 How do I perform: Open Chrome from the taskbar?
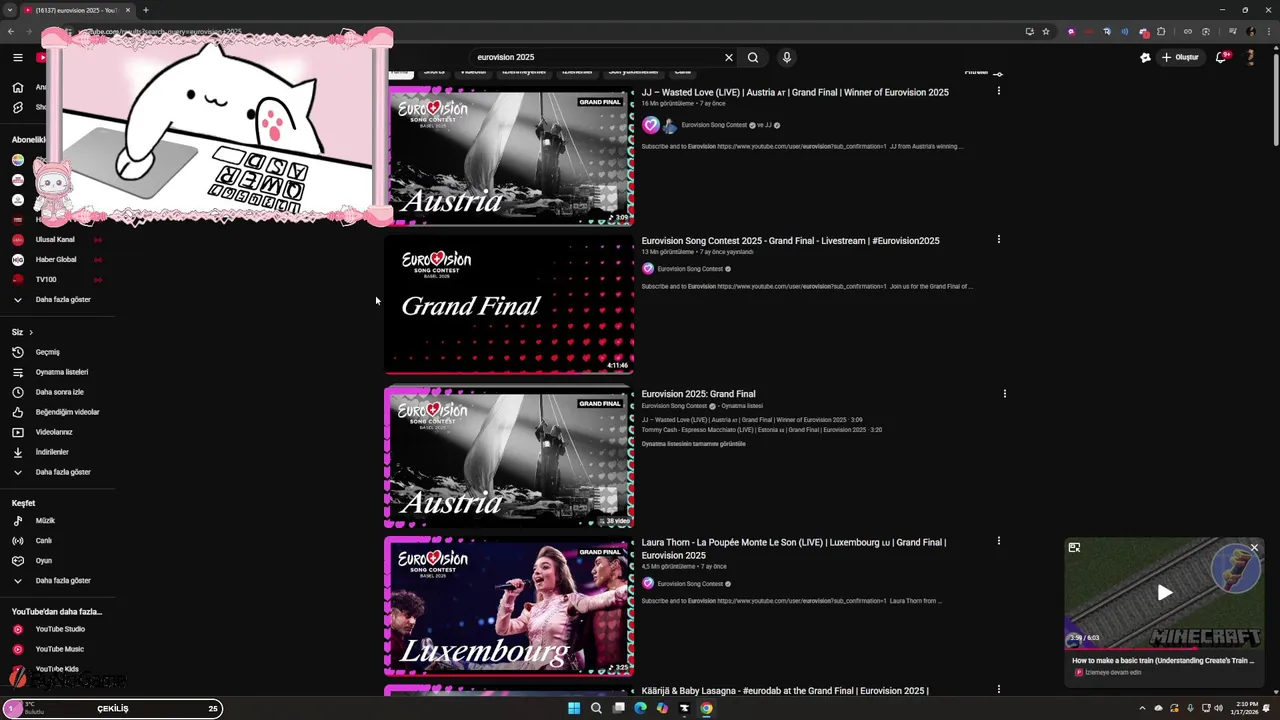click(x=706, y=708)
